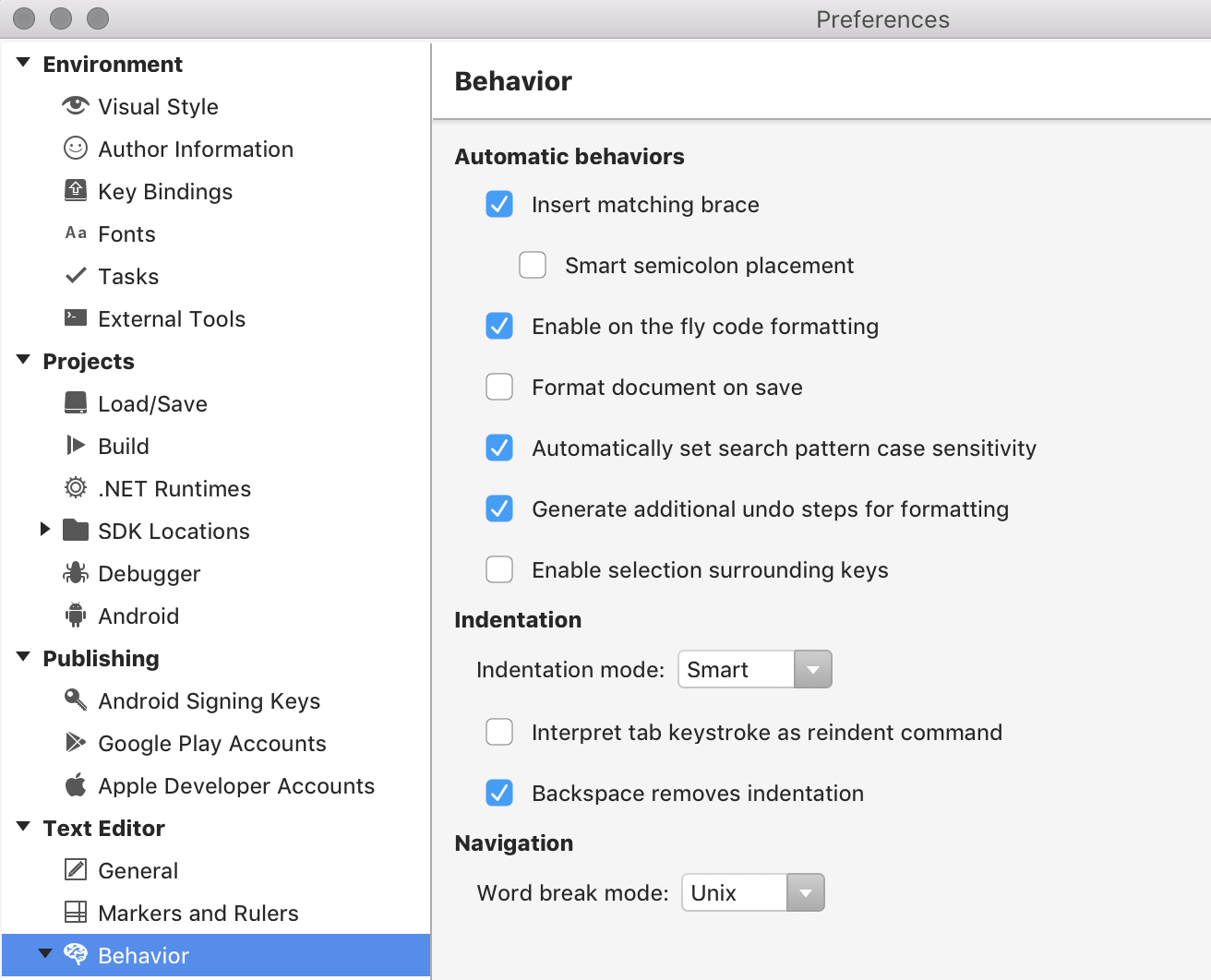Click the Tasks checkmark icon
Viewport: 1211px width, 980px height.
click(75, 275)
